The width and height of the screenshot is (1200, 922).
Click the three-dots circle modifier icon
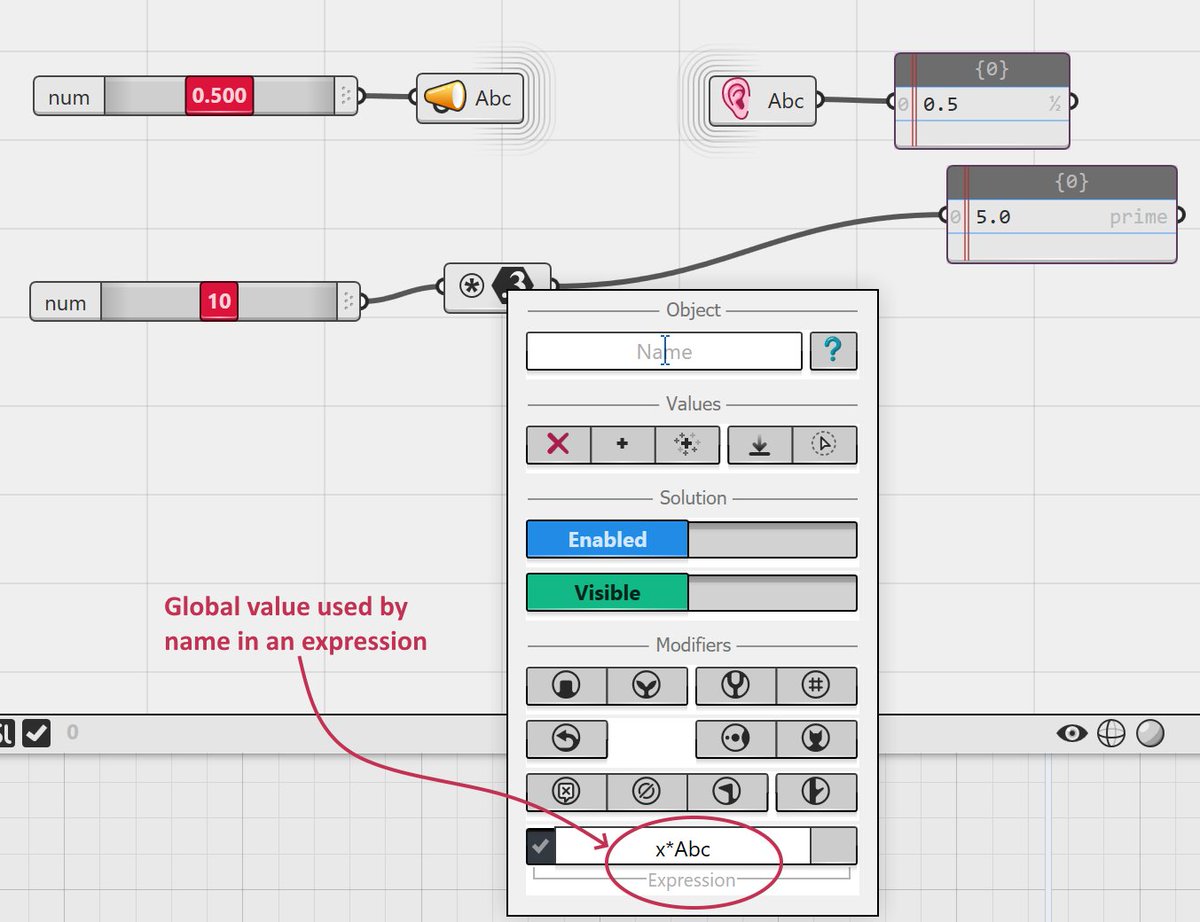(x=735, y=738)
